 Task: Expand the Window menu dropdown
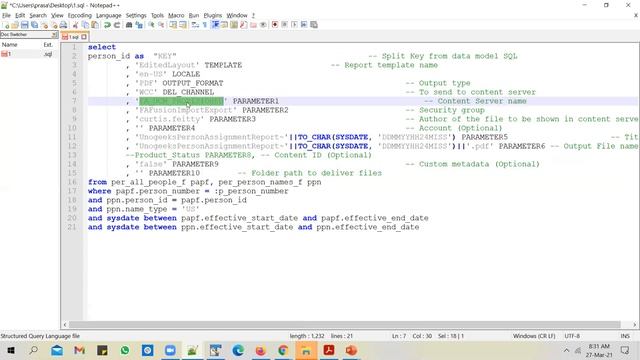pos(237,15)
